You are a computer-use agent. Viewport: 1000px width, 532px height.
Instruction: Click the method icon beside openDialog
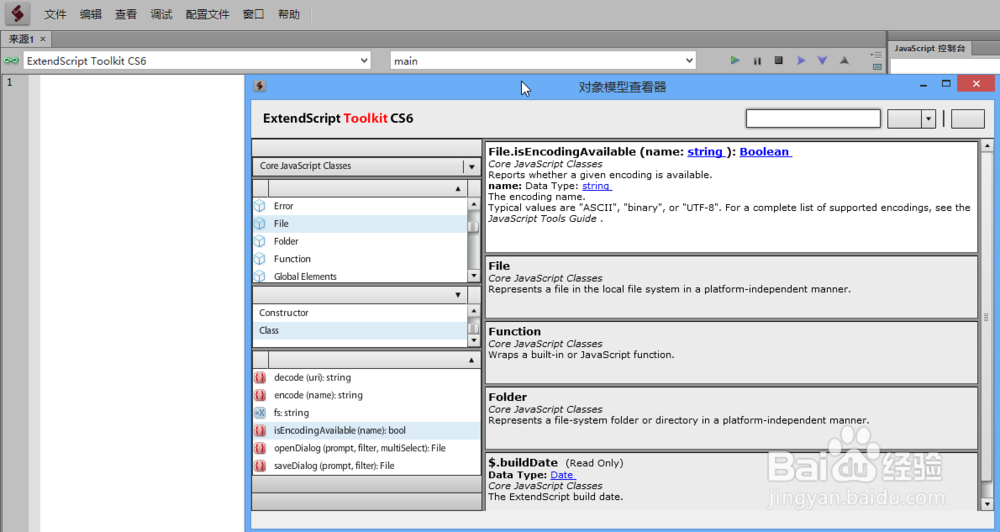(x=260, y=448)
